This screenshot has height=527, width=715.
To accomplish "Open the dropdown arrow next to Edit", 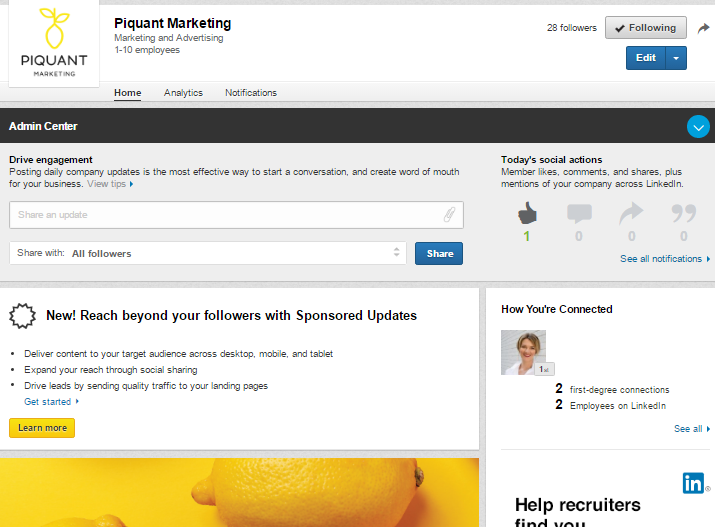I will click(x=676, y=58).
